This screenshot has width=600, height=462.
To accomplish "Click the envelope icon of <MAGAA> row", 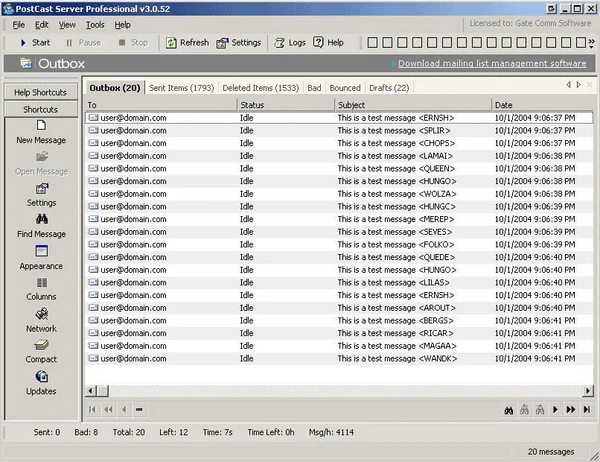I will click(93, 346).
